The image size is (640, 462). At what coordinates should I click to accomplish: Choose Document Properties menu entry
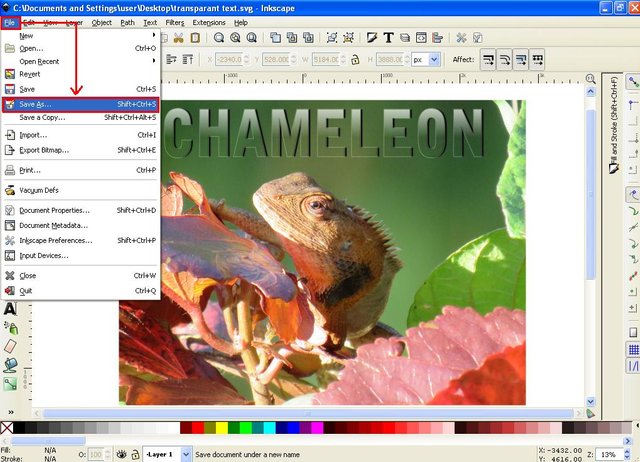(x=80, y=210)
